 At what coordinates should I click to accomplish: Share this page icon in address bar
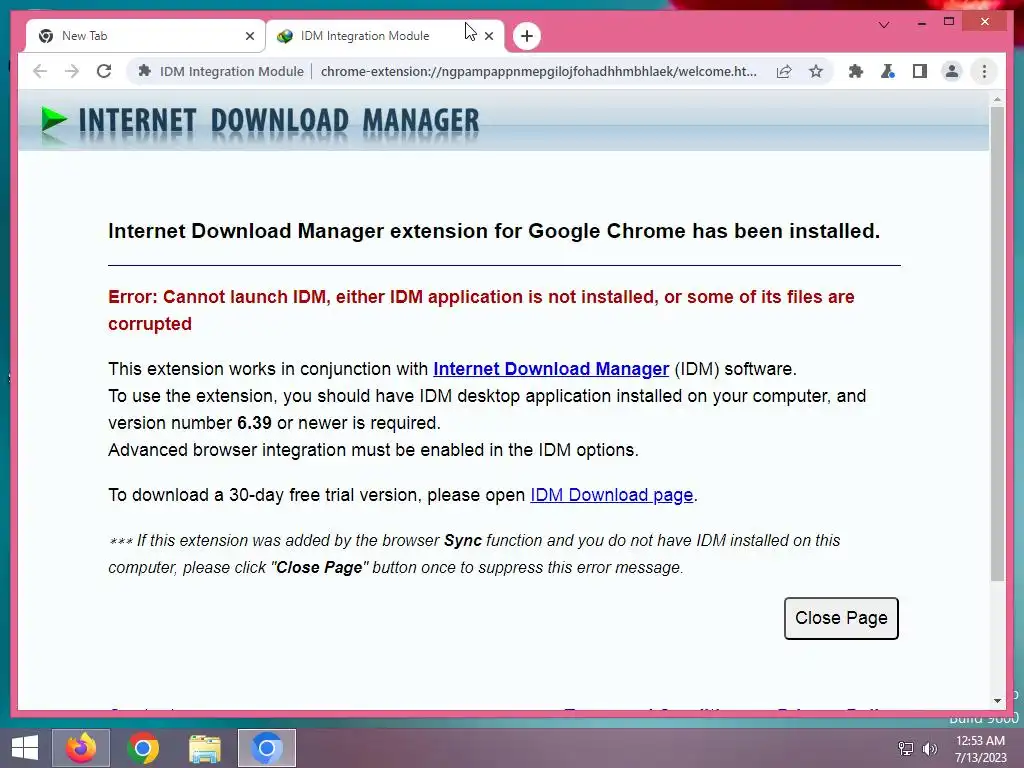tap(784, 71)
